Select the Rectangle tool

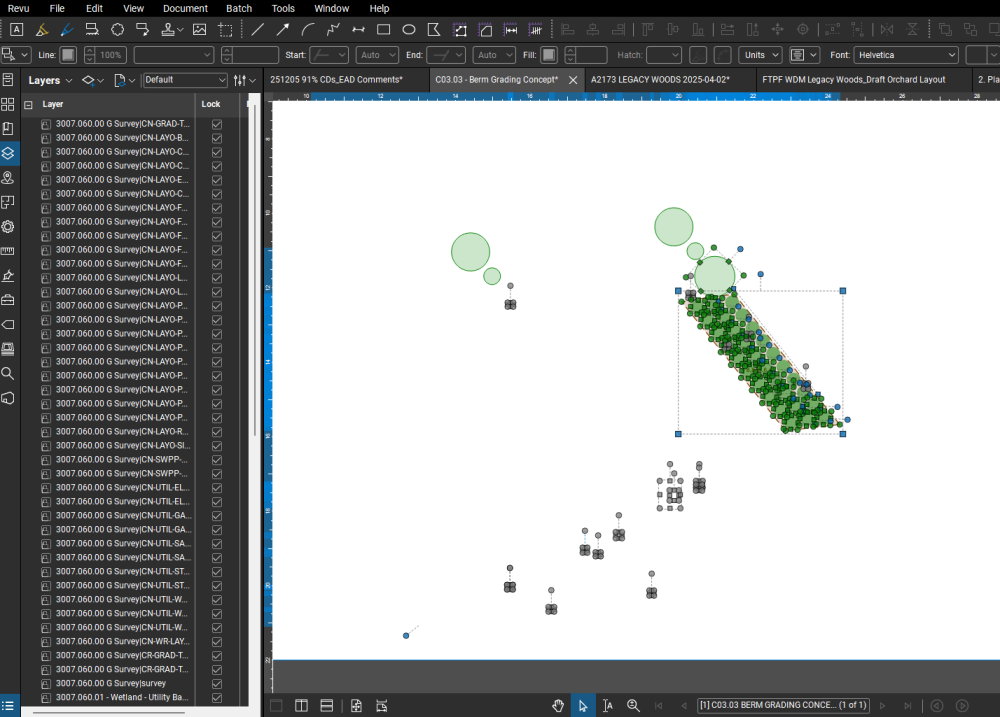click(x=383, y=29)
